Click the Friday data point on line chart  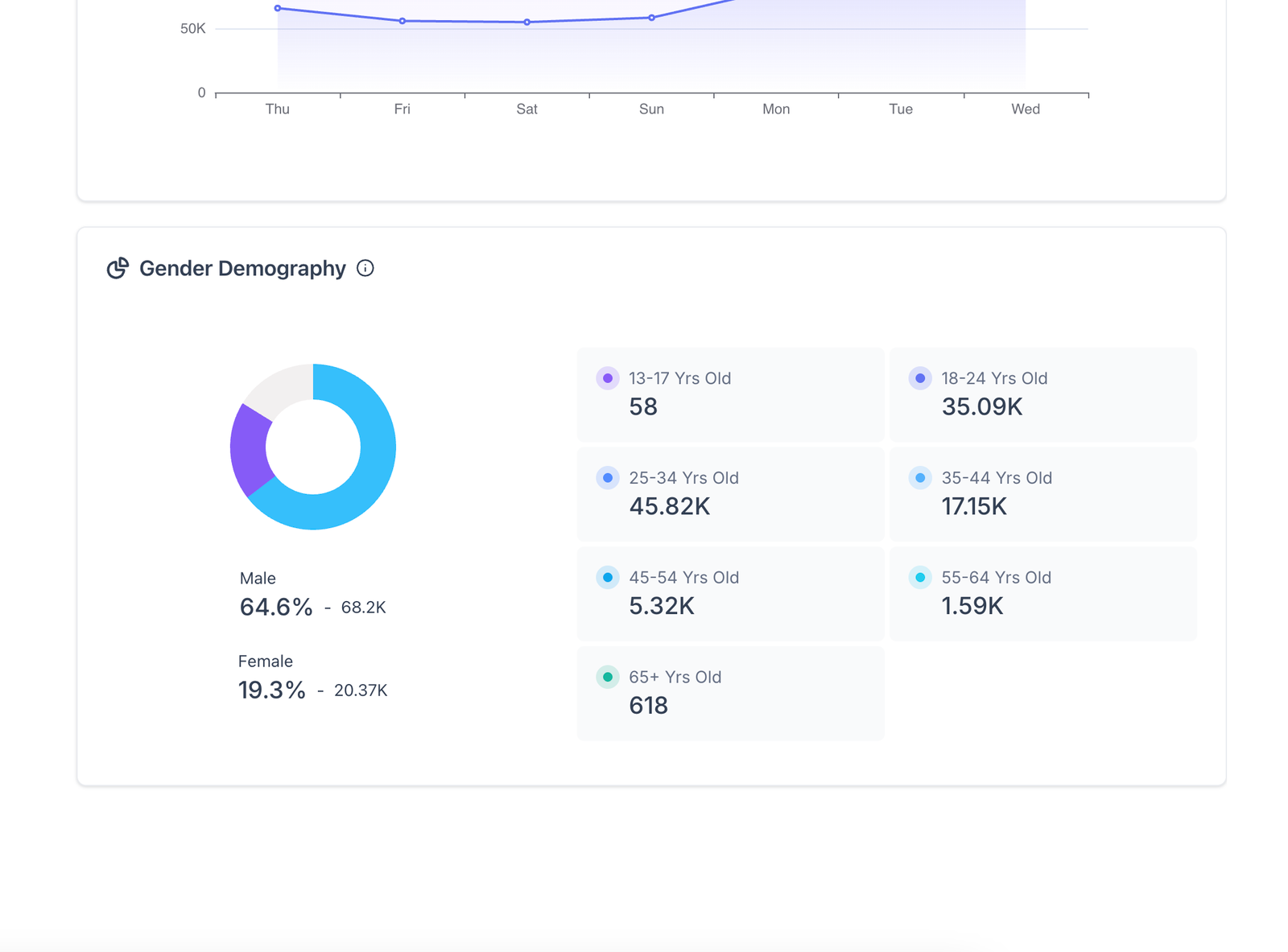402,21
